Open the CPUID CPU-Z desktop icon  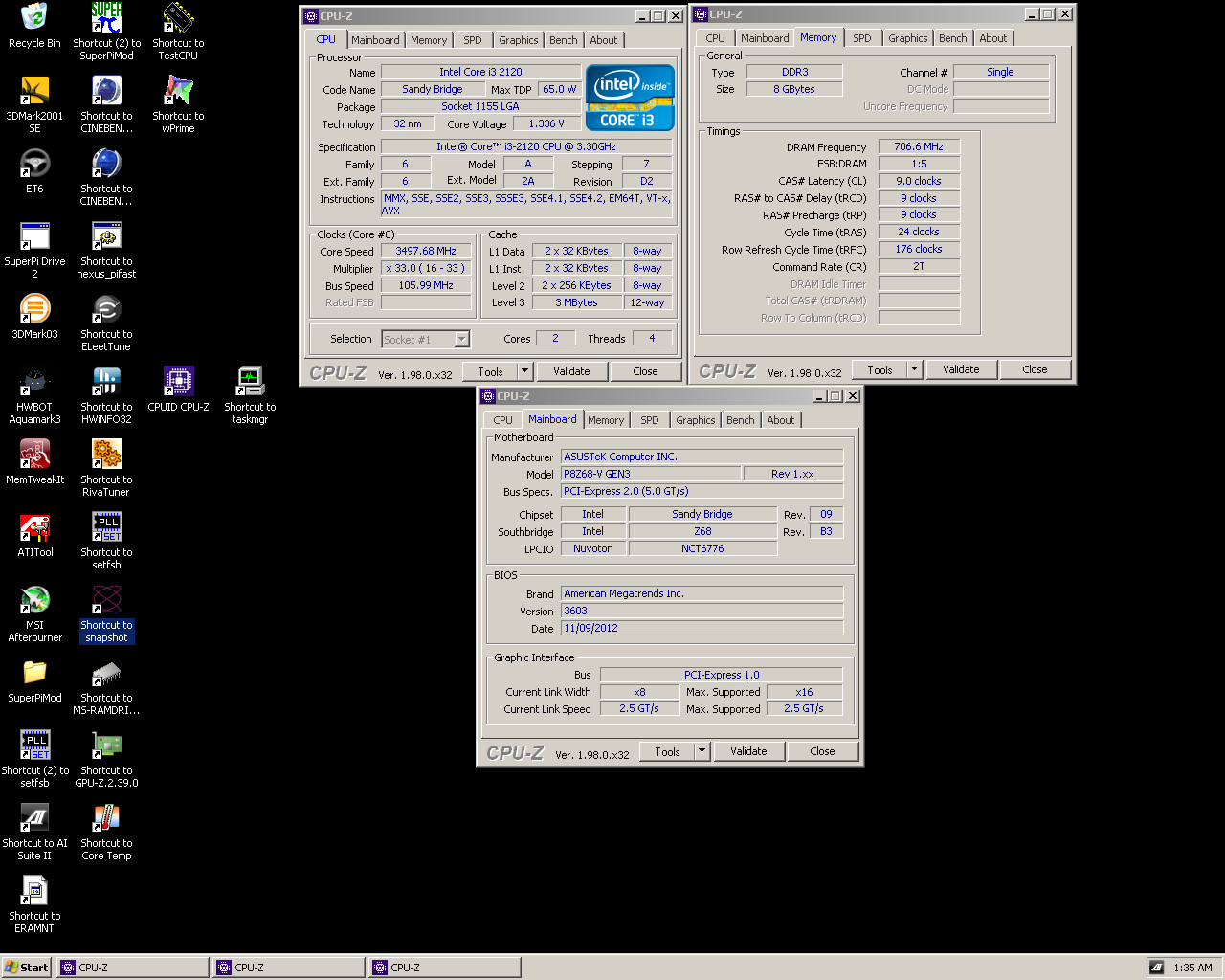(178, 390)
